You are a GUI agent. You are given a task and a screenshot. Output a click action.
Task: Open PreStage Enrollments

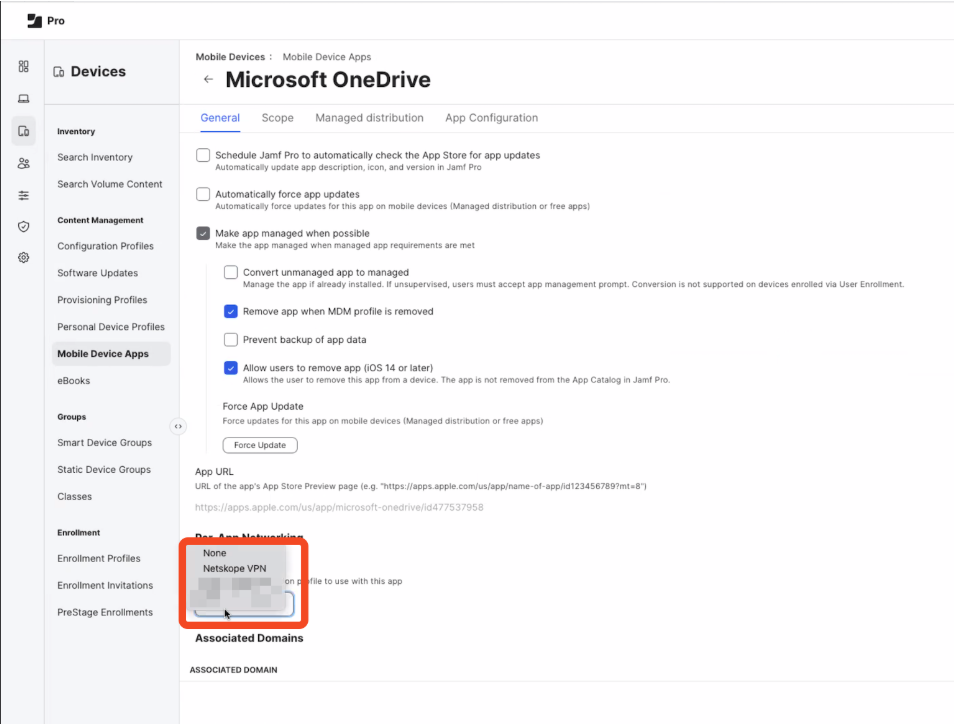105,612
